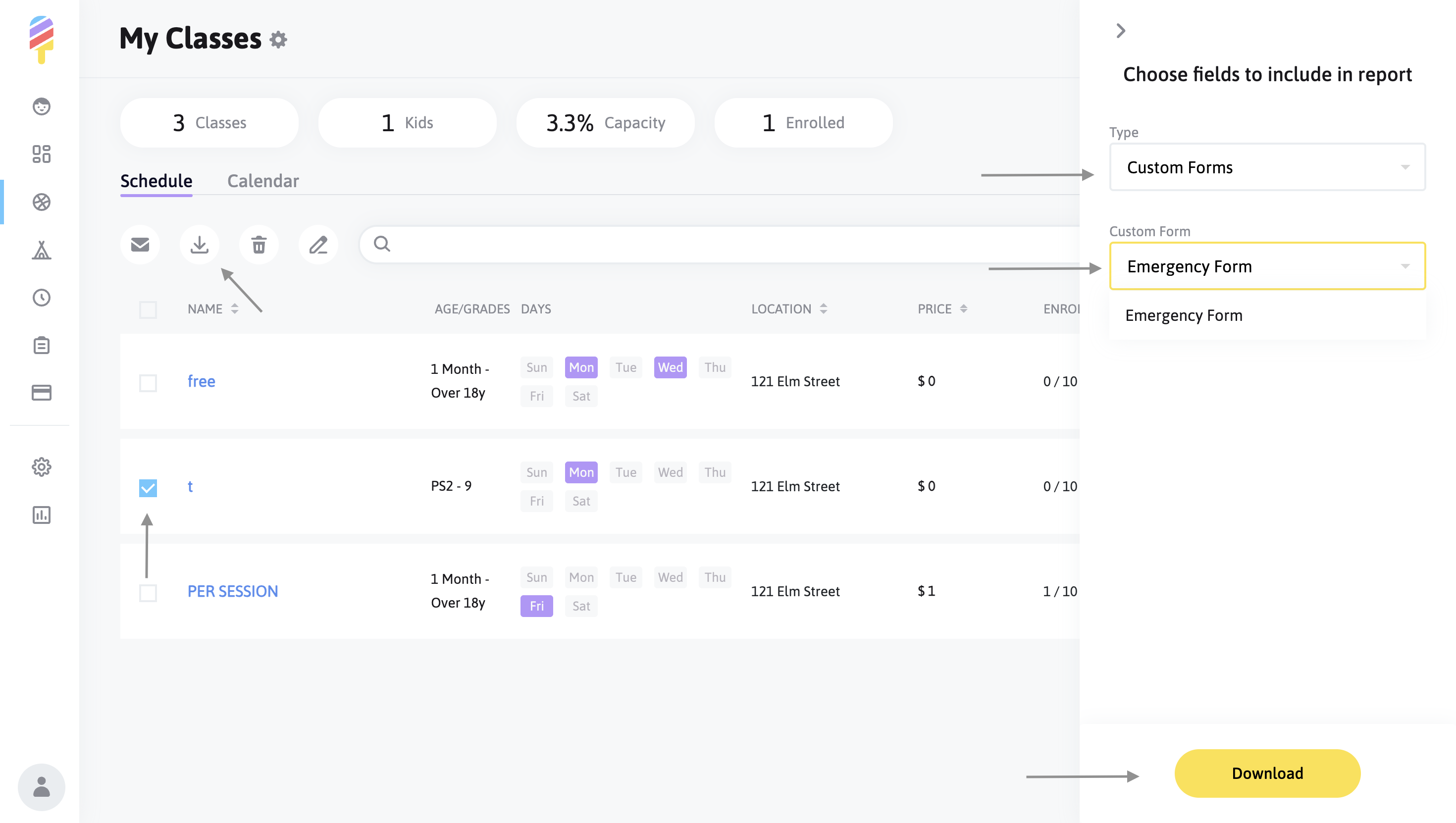Switch to the Calendar tab
Viewport: 1456px width, 823px height.
point(263,181)
